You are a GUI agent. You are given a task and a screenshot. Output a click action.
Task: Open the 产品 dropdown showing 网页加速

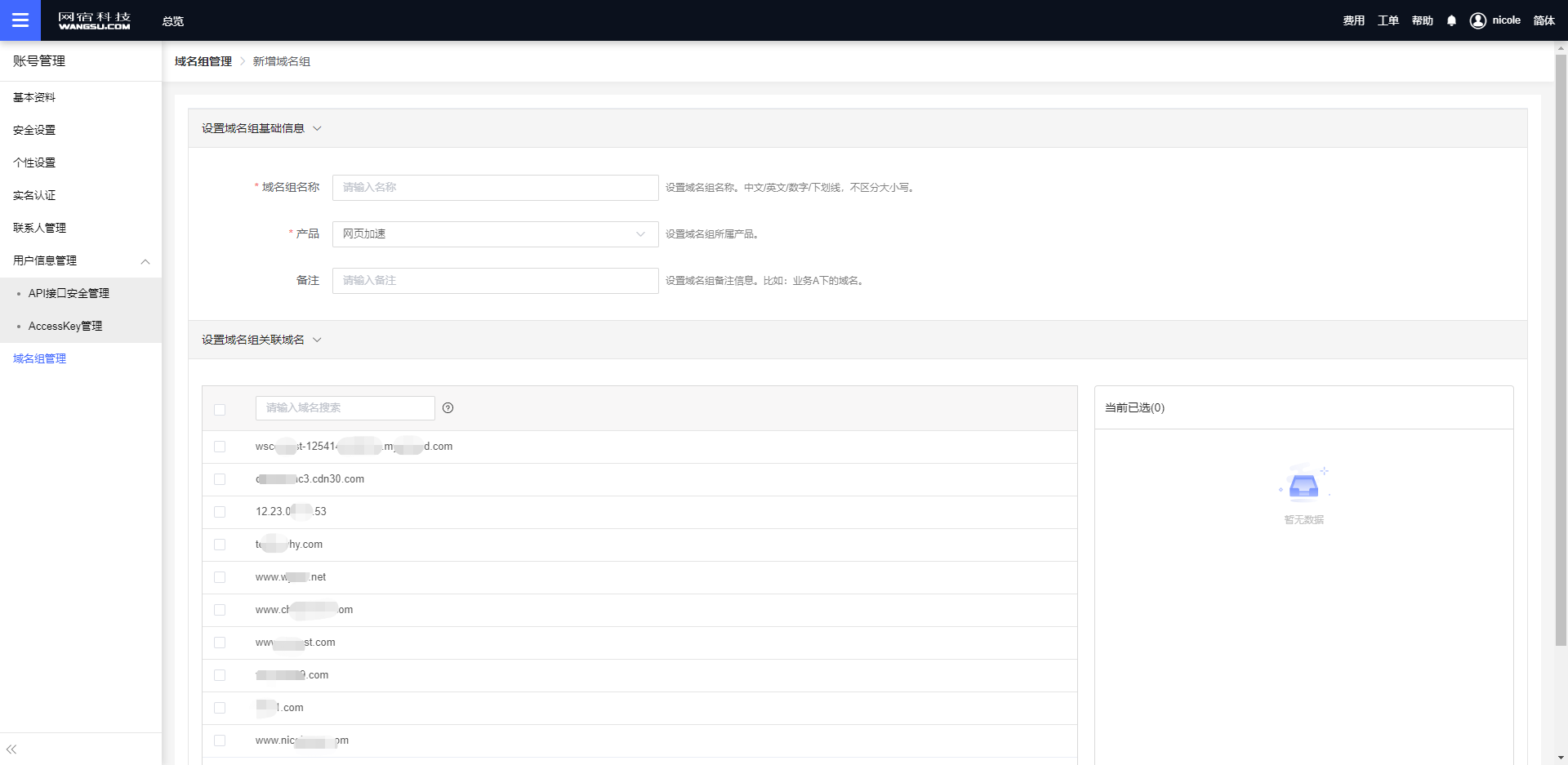(x=495, y=234)
